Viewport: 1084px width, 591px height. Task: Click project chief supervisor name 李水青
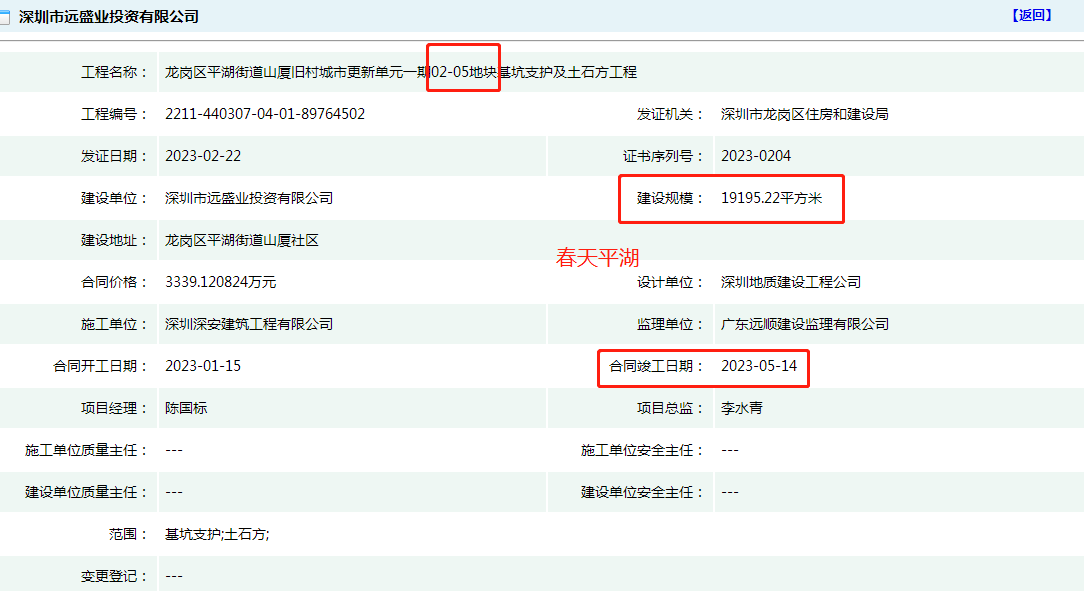click(741, 408)
